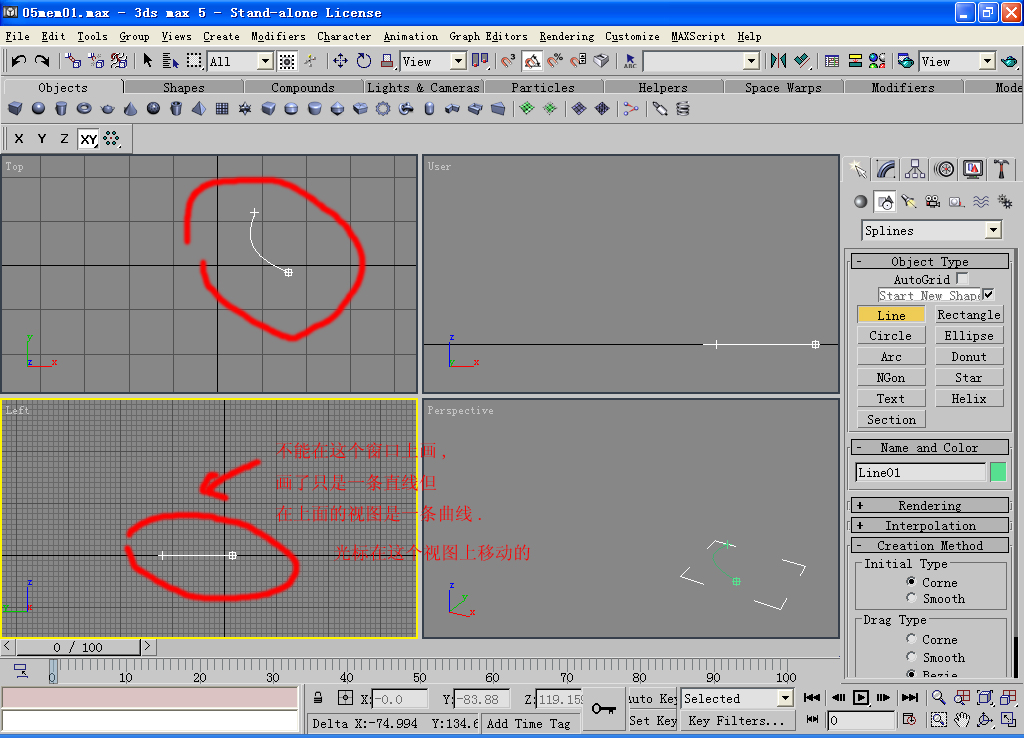Open the Display command panel tab
This screenshot has width=1024, height=738.
(x=972, y=169)
